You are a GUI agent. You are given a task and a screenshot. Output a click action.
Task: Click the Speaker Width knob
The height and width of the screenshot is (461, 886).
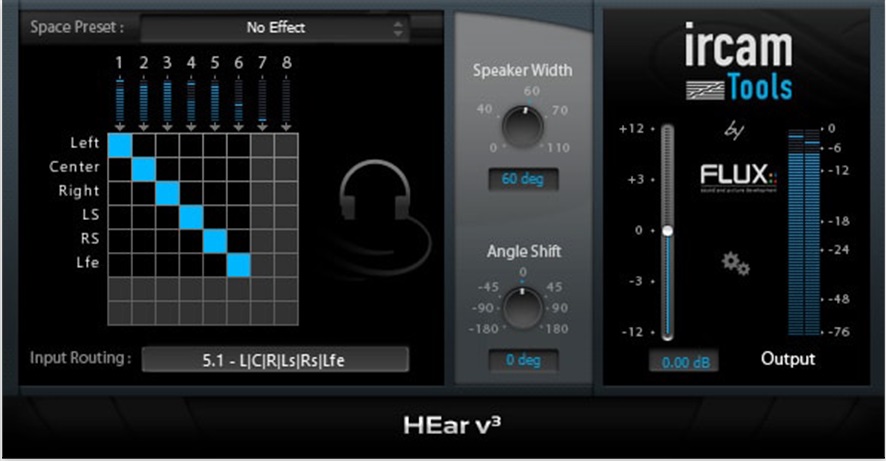523,126
